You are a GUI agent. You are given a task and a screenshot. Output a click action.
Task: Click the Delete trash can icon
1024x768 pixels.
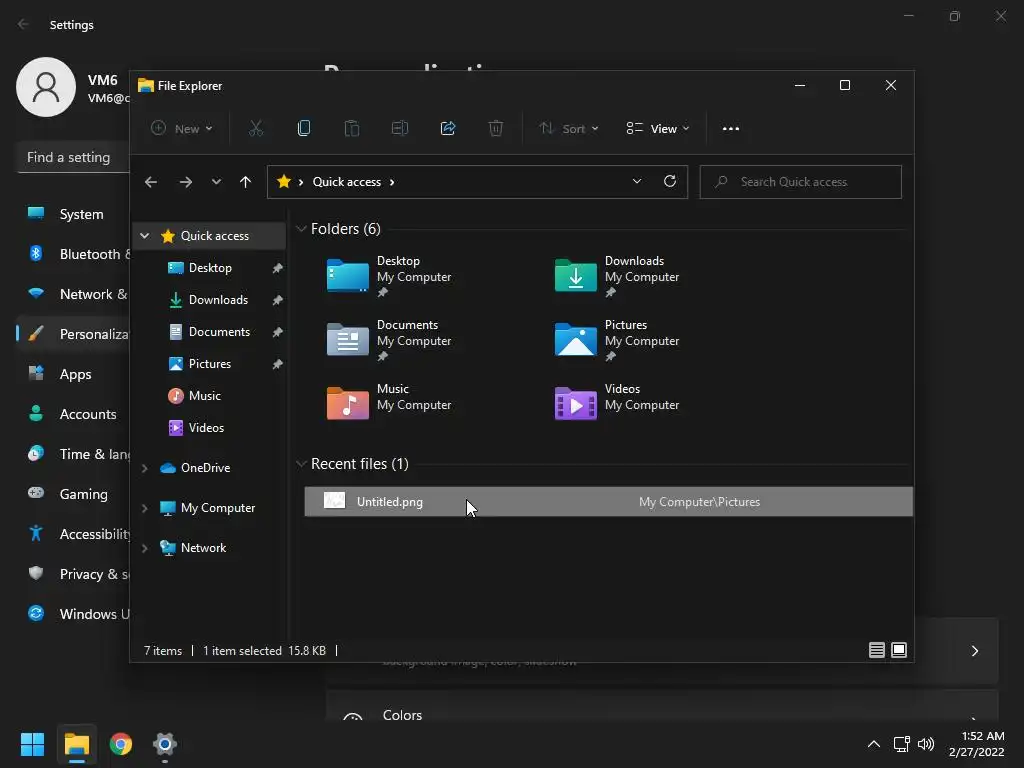[496, 128]
